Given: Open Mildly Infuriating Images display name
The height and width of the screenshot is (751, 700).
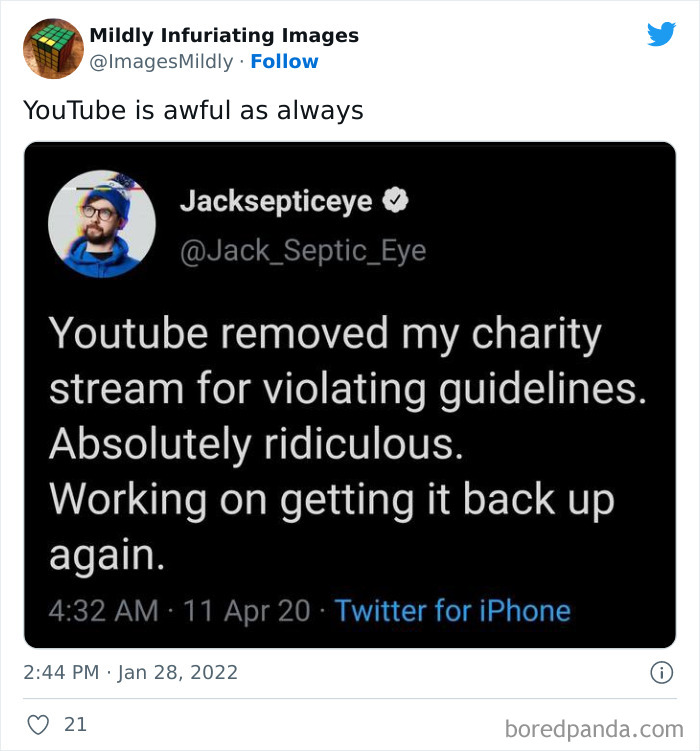Looking at the screenshot, I should [x=224, y=35].
